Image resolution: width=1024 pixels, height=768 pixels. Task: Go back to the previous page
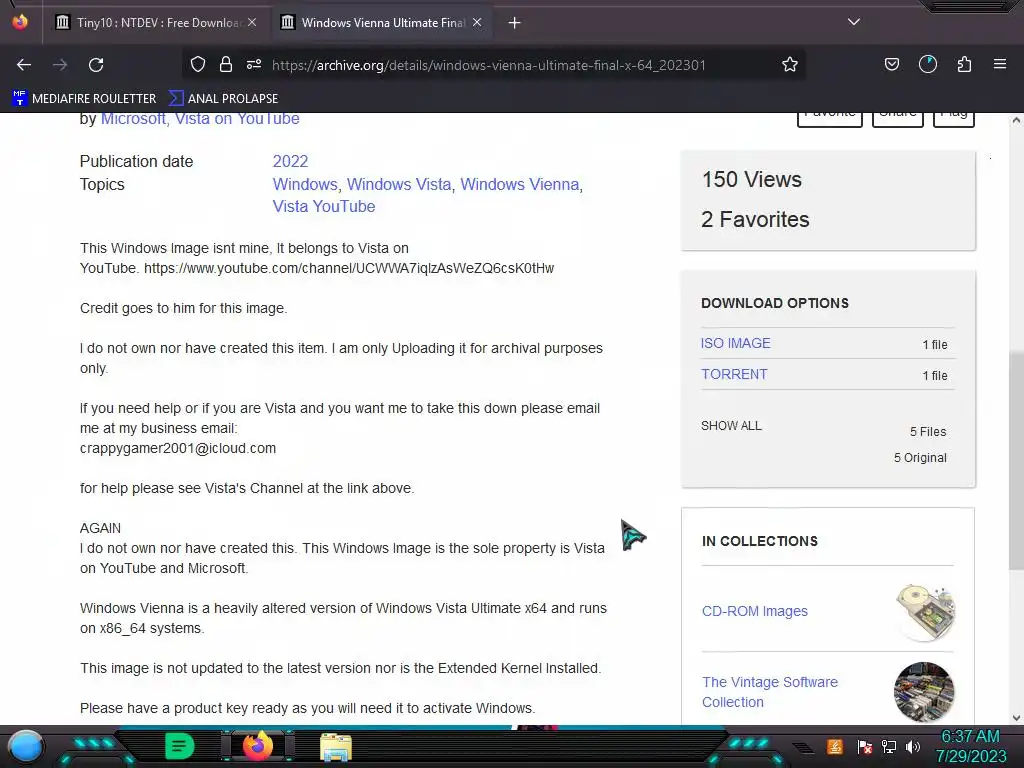pos(24,65)
